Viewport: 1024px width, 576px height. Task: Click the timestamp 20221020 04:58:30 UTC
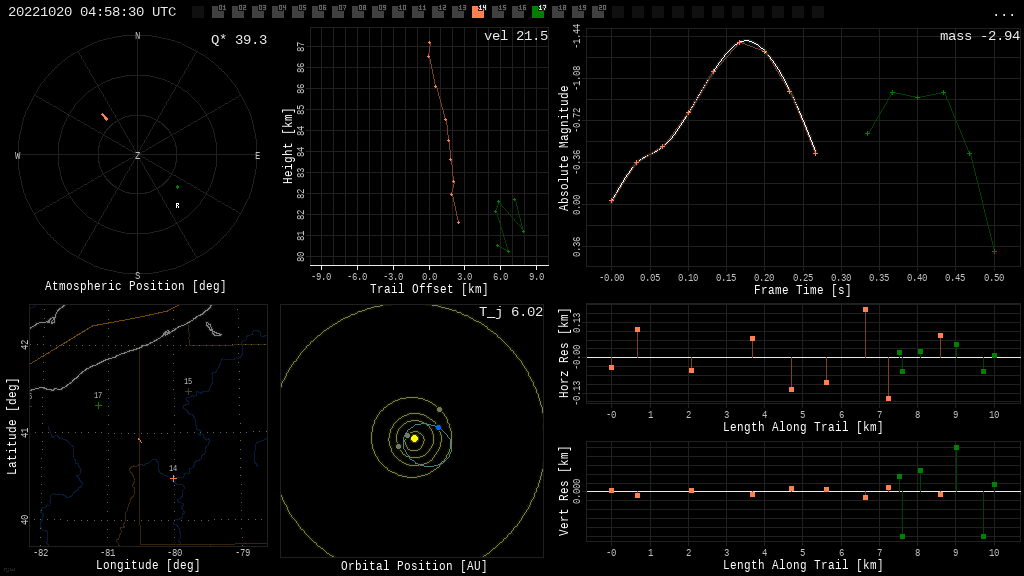coord(92,12)
